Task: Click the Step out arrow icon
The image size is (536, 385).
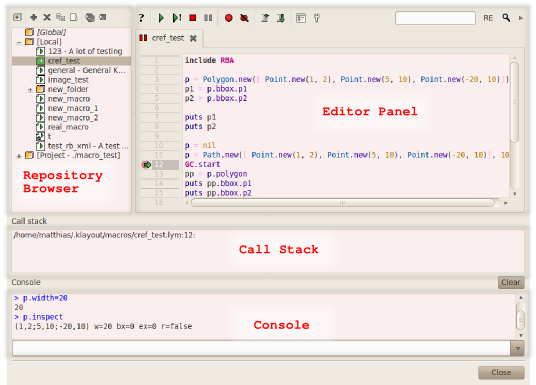Action: pyautogui.click(x=265, y=18)
